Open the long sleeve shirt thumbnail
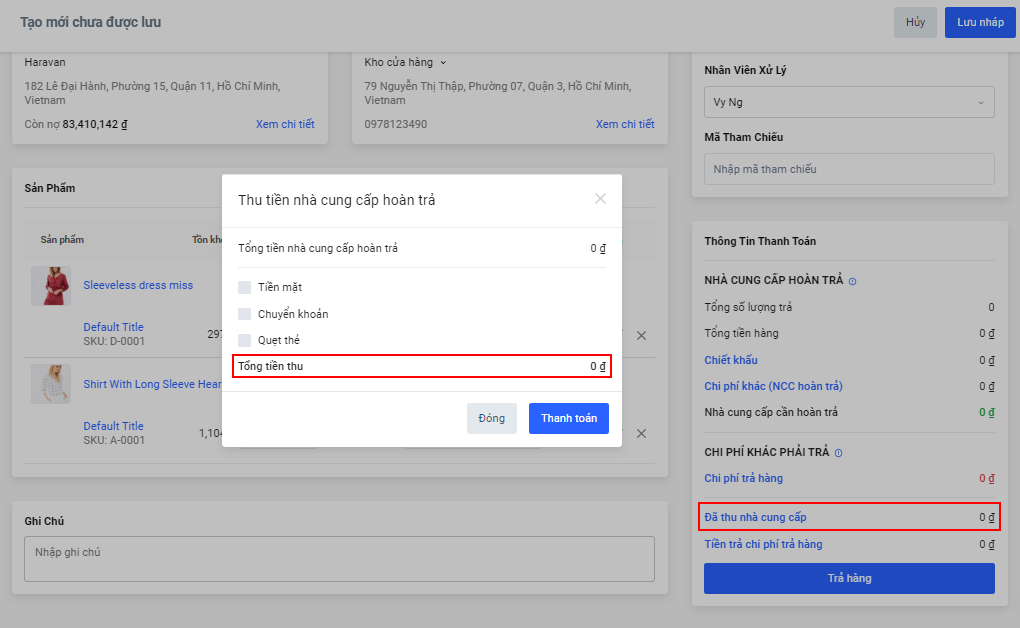This screenshot has width=1020, height=628. click(50, 384)
